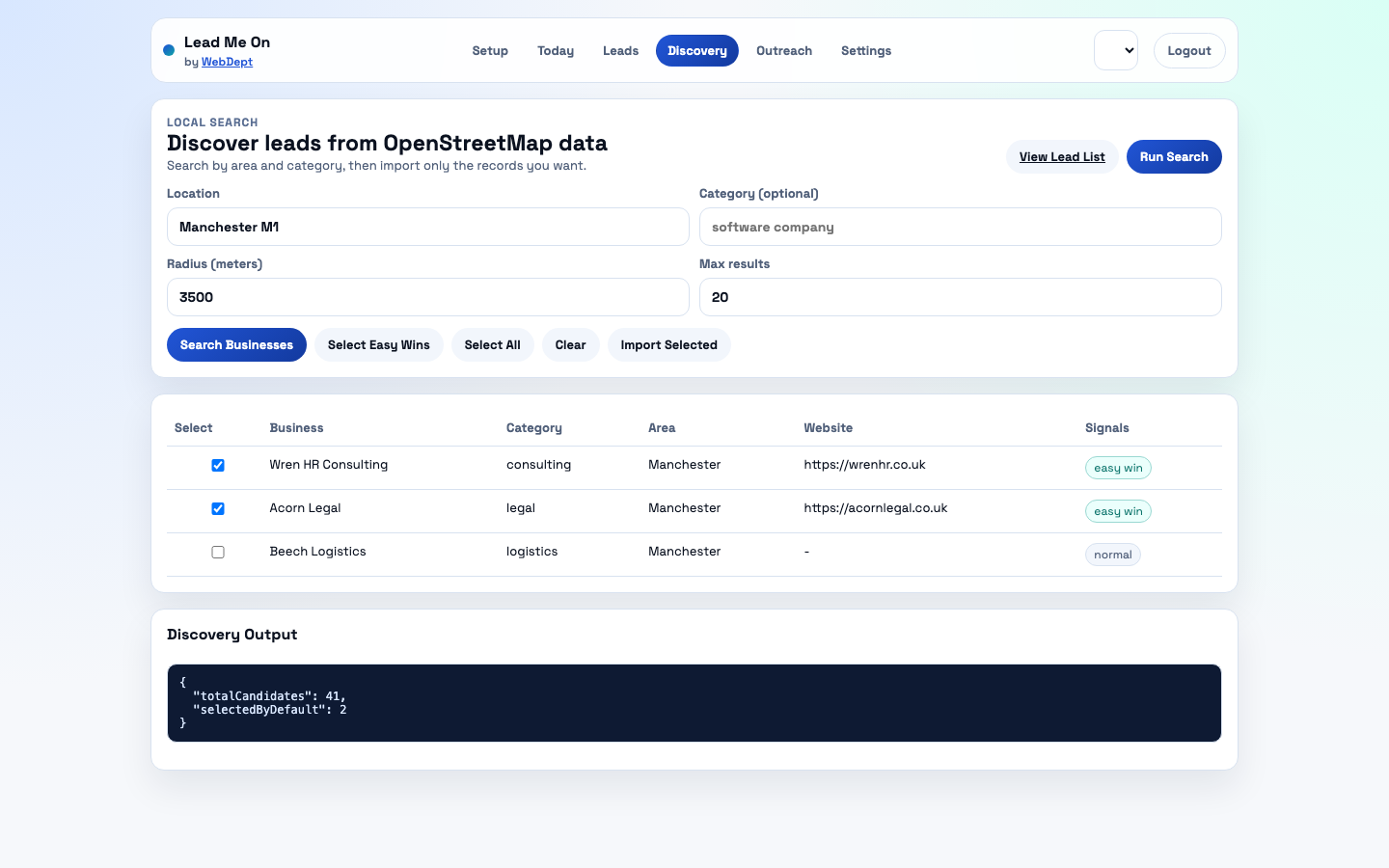Deselect the Acorn Legal row checkbox
The width and height of the screenshot is (1389, 868).
[x=218, y=509]
